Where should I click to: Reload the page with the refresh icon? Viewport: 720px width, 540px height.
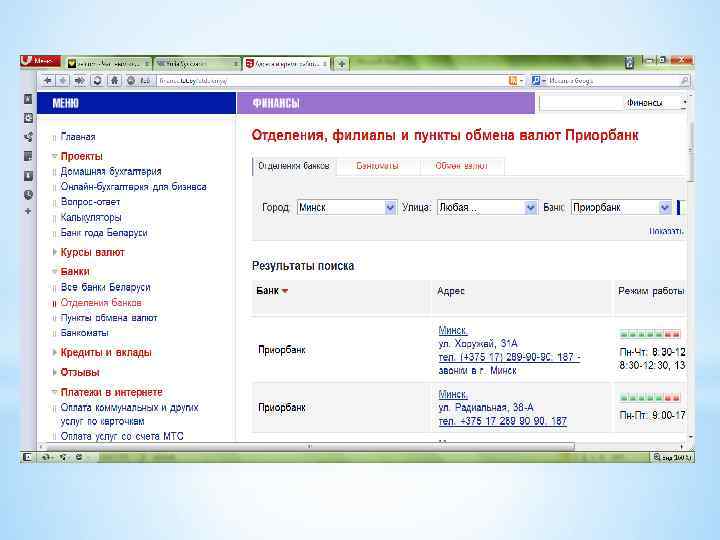point(97,81)
